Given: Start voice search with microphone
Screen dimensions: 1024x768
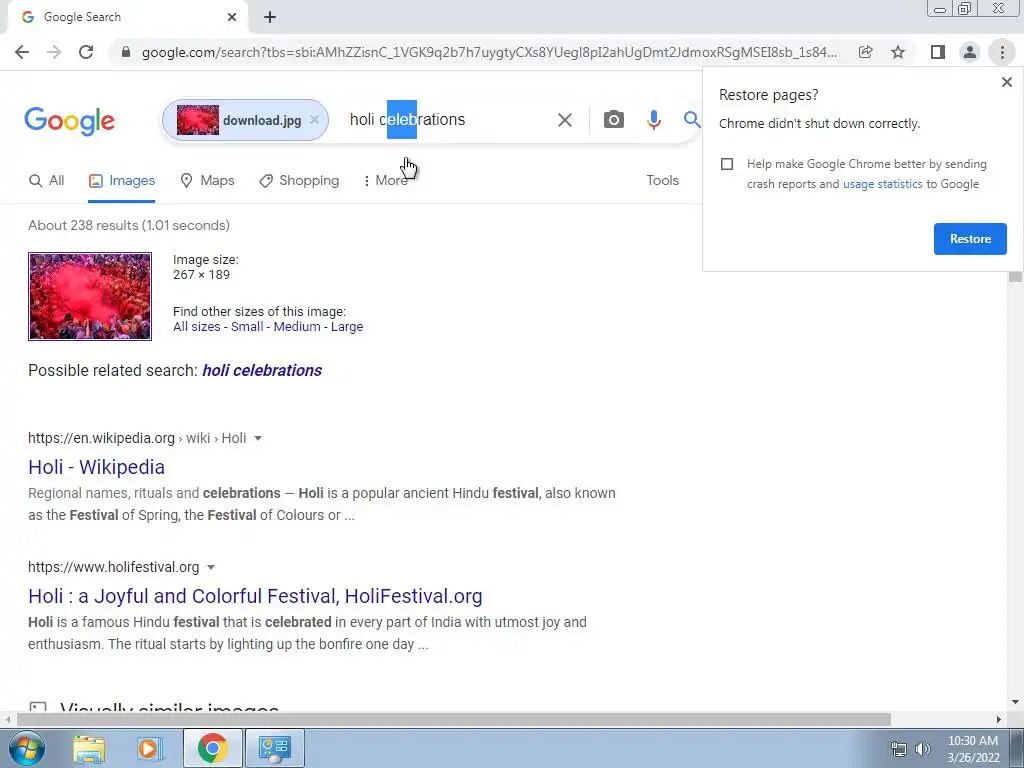Looking at the screenshot, I should coord(654,120).
